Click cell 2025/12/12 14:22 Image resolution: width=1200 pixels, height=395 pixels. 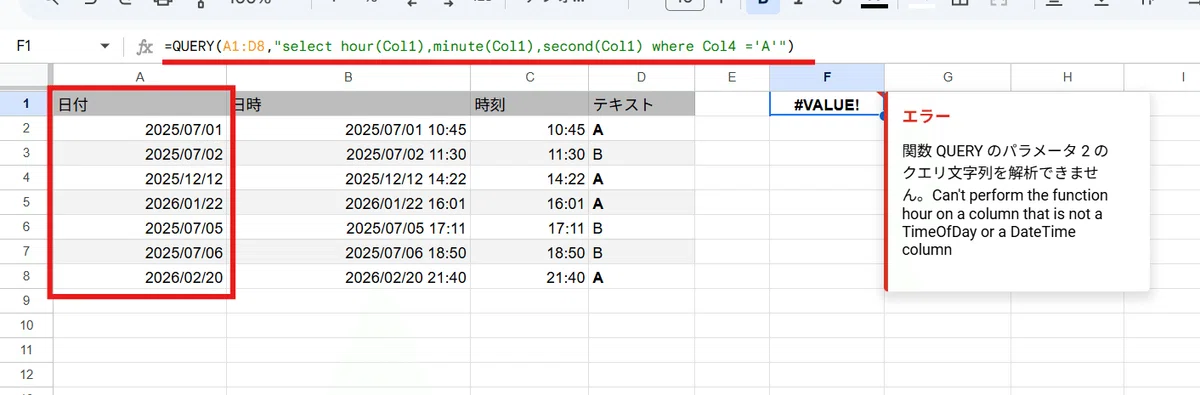[x=348, y=178]
